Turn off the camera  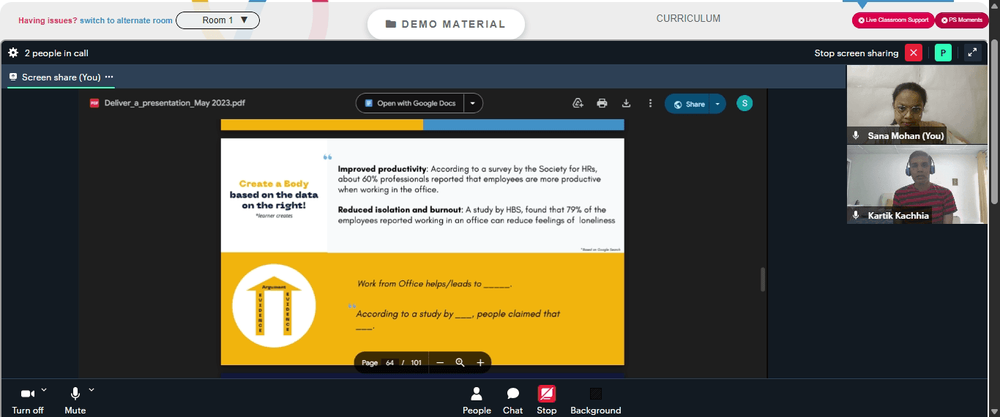28,400
